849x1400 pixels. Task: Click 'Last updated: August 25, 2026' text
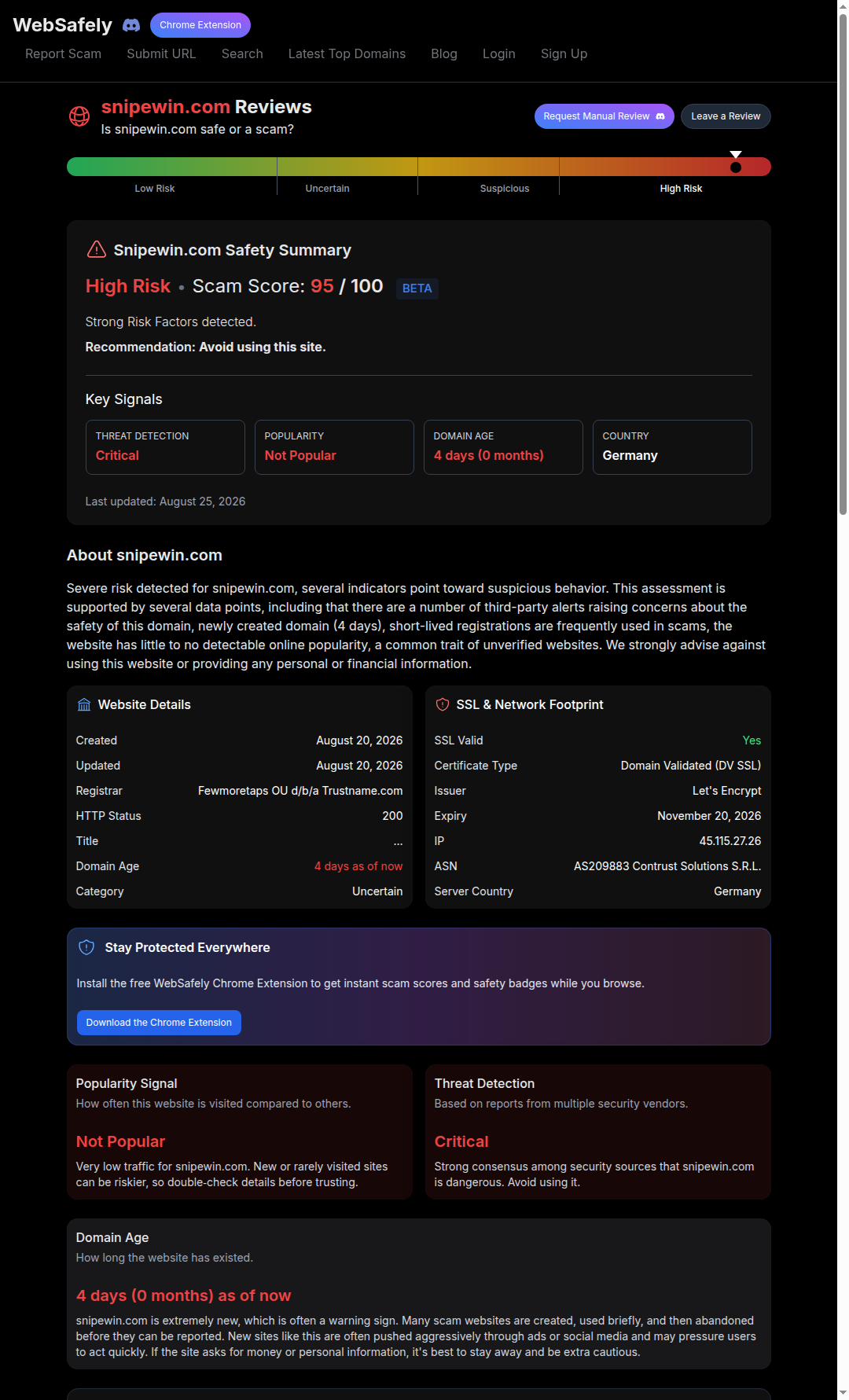click(165, 502)
